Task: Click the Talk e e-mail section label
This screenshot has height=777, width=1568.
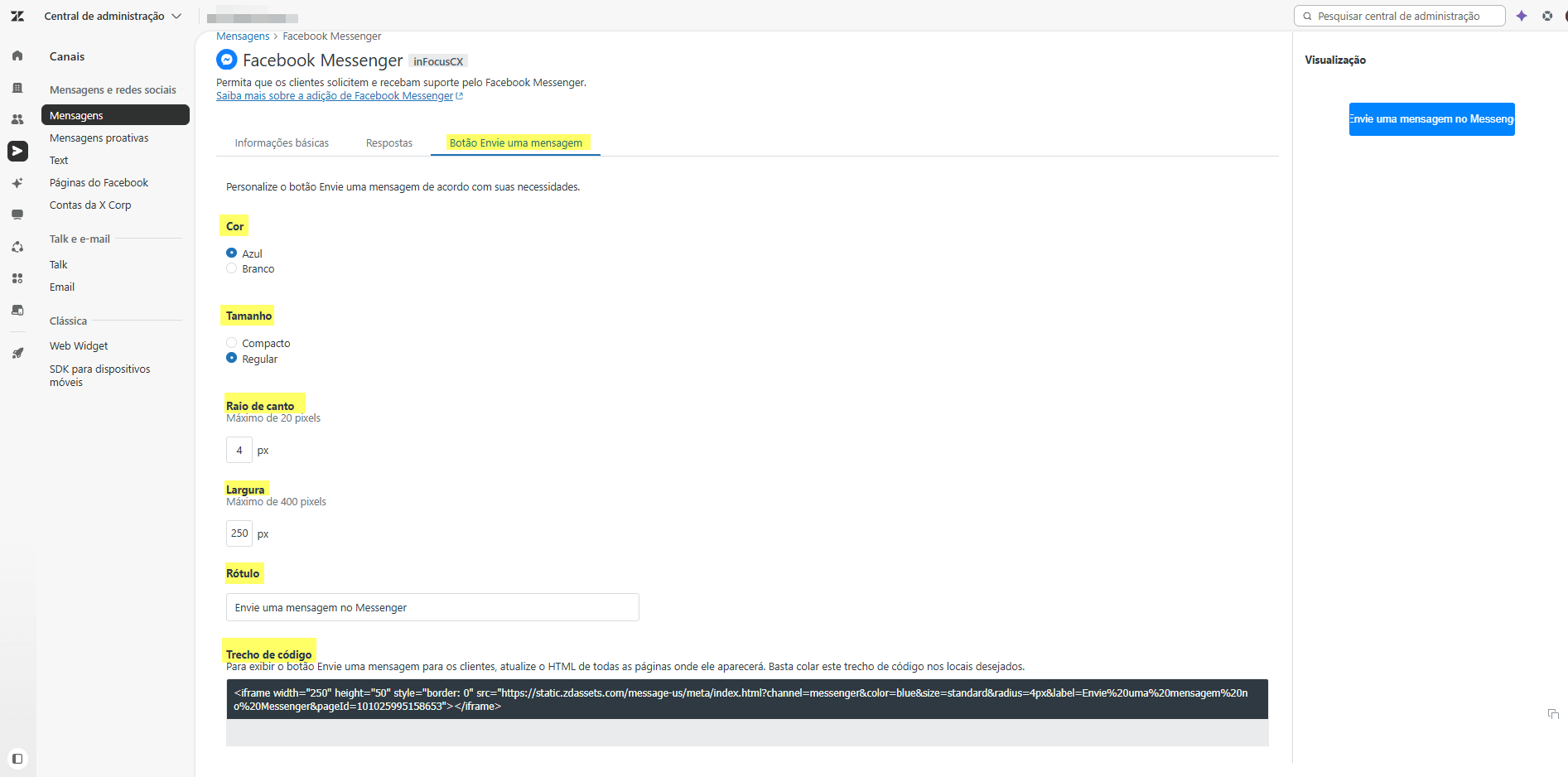Action: pyautogui.click(x=80, y=239)
